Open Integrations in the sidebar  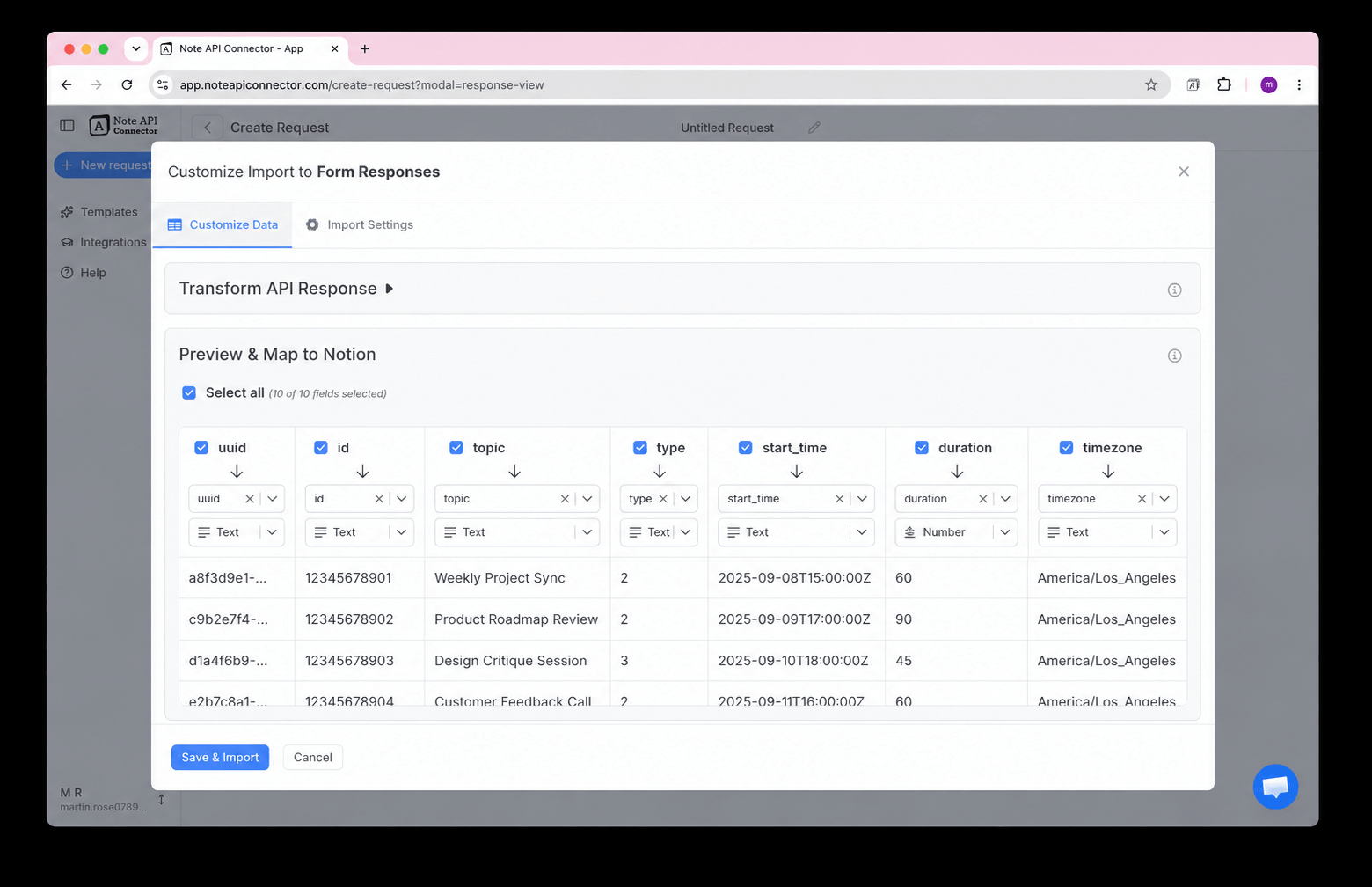coord(104,242)
